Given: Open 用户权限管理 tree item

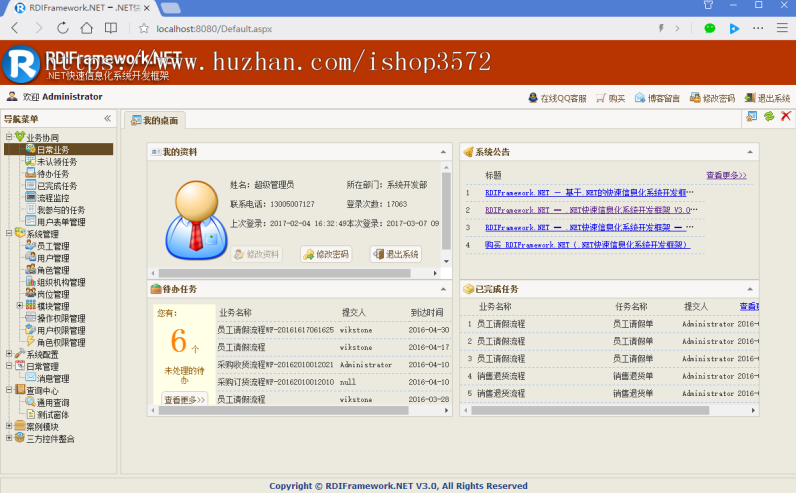Looking at the screenshot, I should click(61, 331).
